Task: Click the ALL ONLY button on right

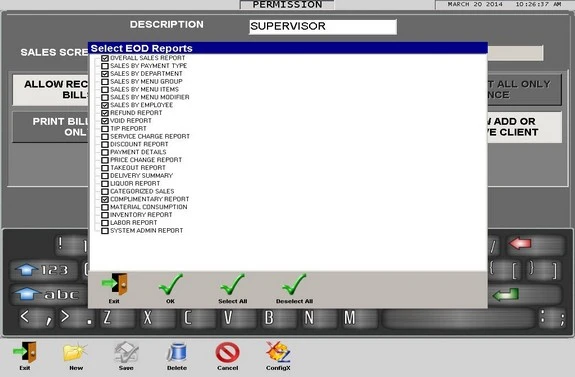Action: [x=524, y=89]
